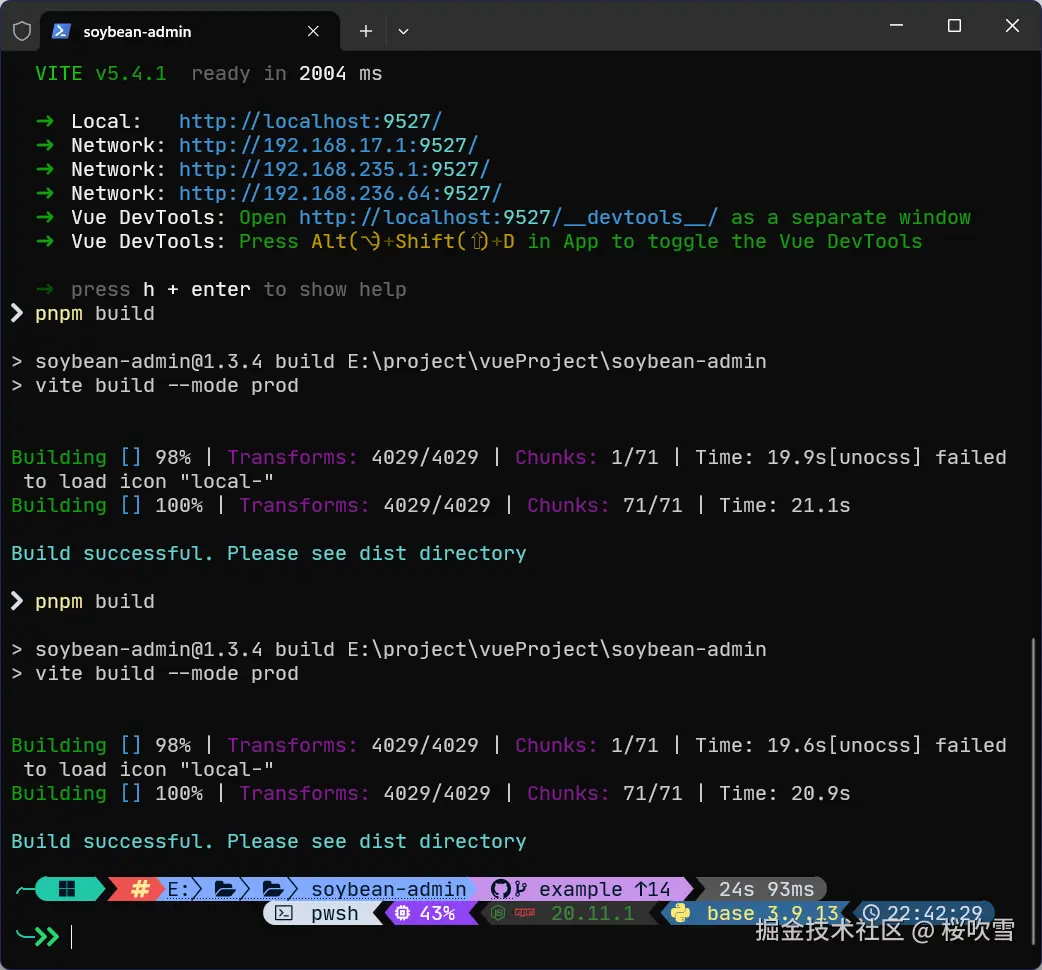Image resolution: width=1042 pixels, height=970 pixels.
Task: Open the Network link http://192.168.17.1:9527/
Action: pos(328,146)
